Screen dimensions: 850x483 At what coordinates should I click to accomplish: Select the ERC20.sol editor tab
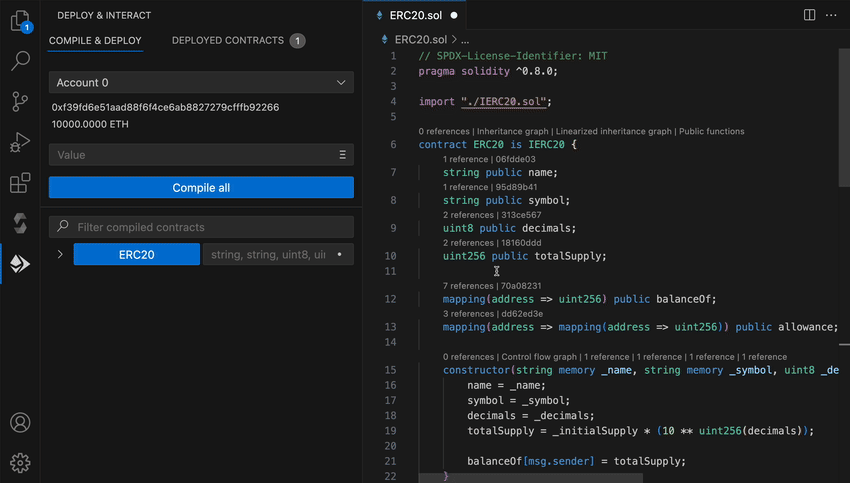click(x=416, y=16)
